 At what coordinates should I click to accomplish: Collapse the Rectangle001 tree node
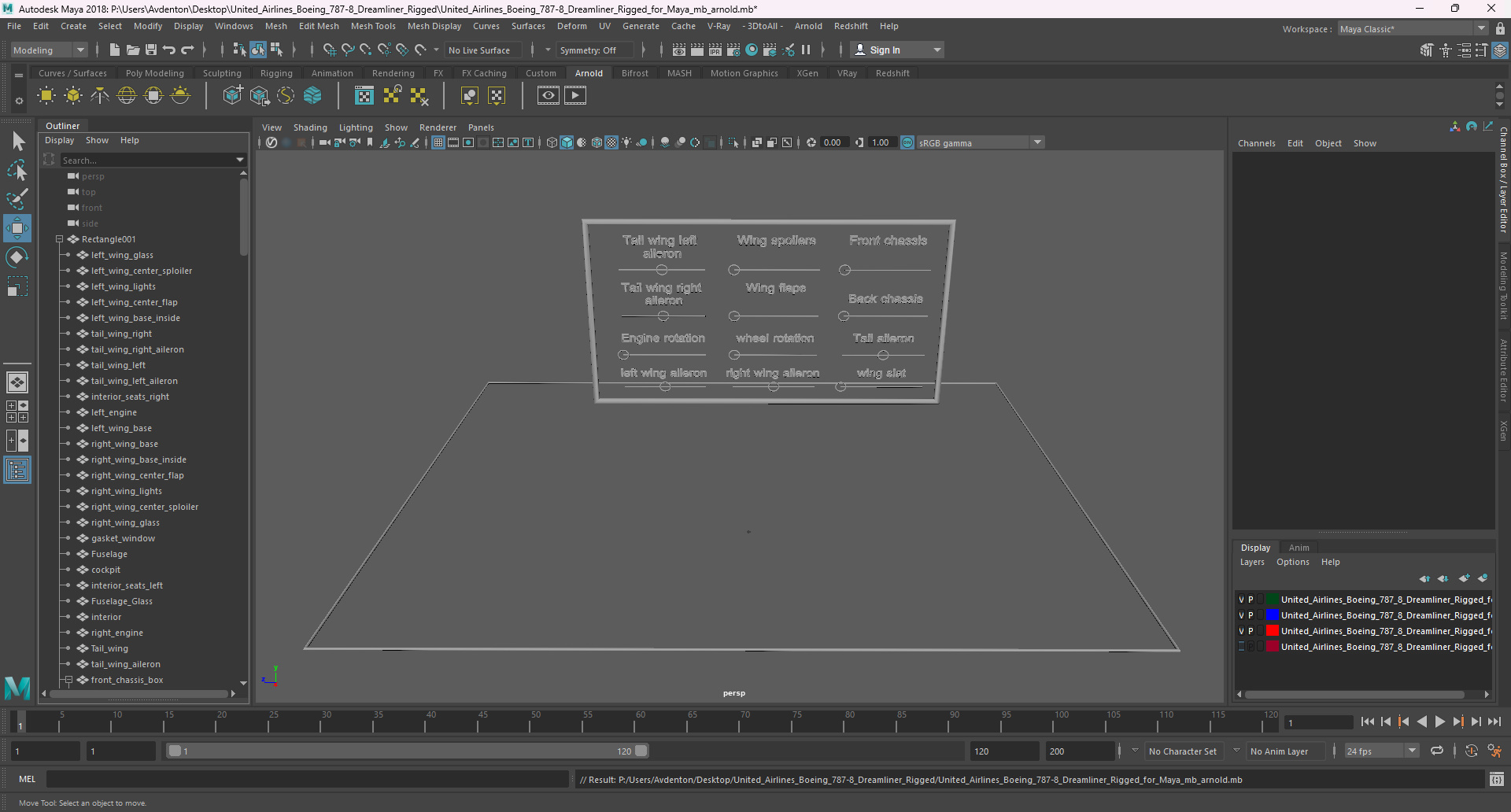tap(59, 239)
